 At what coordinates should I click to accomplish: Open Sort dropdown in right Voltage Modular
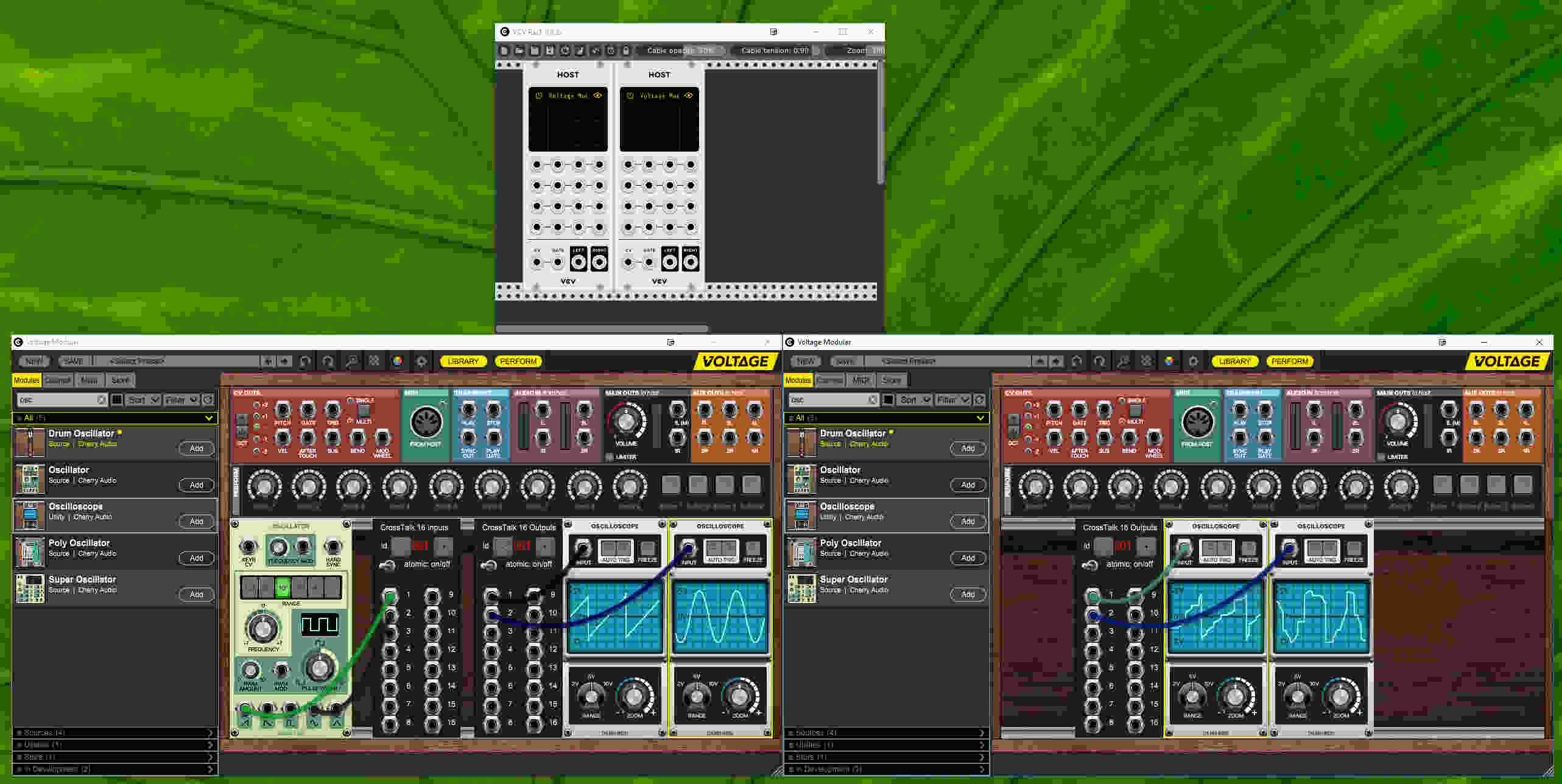[x=915, y=400]
